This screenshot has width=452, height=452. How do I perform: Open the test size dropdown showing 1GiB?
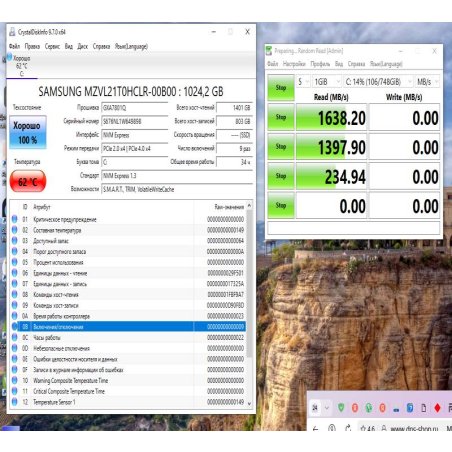pyautogui.click(x=327, y=82)
